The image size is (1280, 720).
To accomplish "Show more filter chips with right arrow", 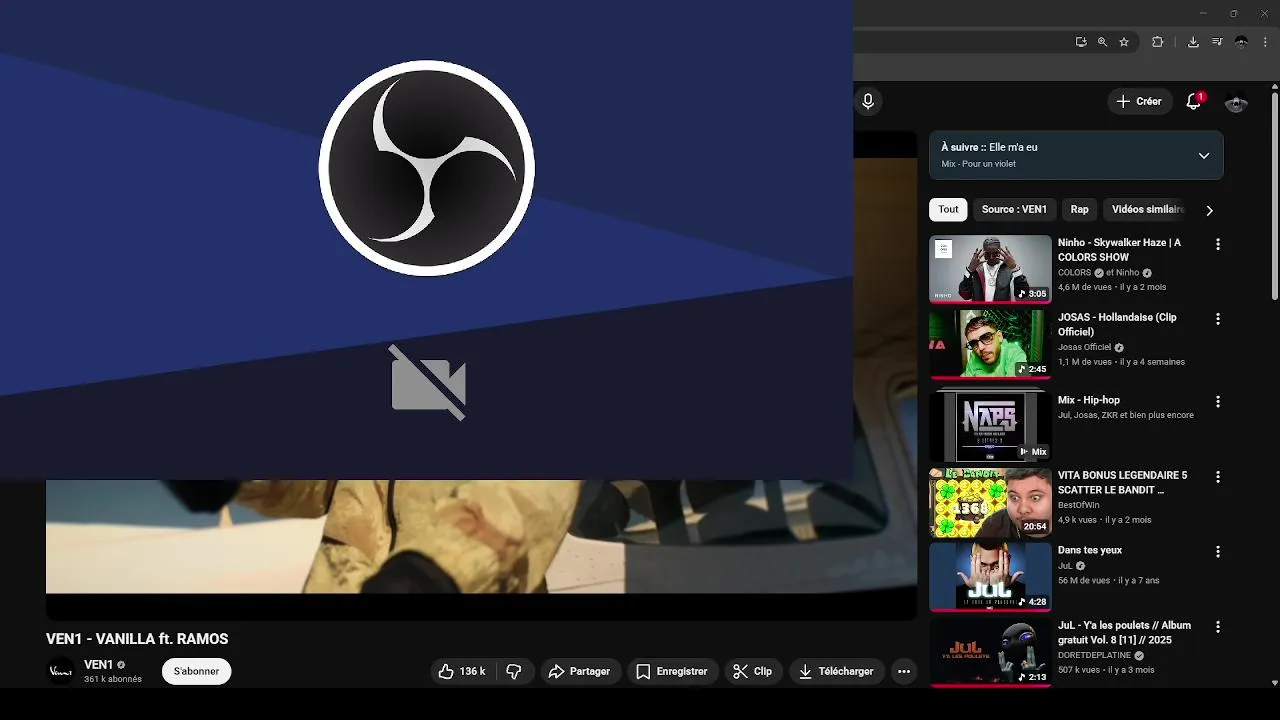I will coord(1209,210).
